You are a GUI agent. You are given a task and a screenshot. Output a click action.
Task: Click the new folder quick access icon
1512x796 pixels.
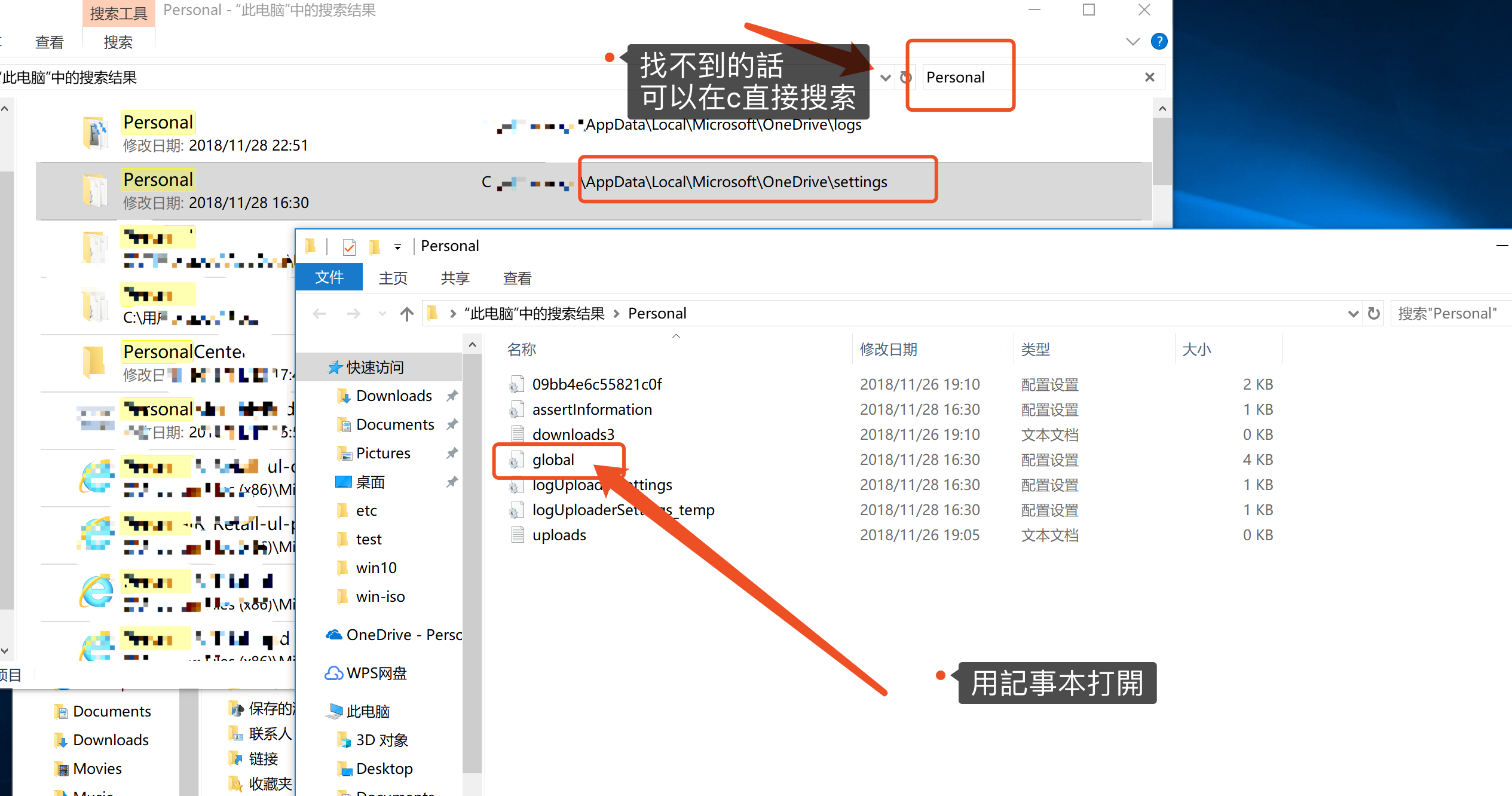point(375,246)
